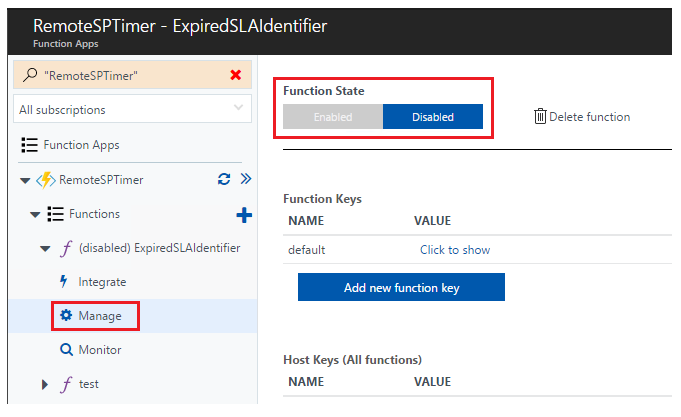Screen dimensions: 681x417
Task: Click the Delete function trash icon
Action: point(540,116)
